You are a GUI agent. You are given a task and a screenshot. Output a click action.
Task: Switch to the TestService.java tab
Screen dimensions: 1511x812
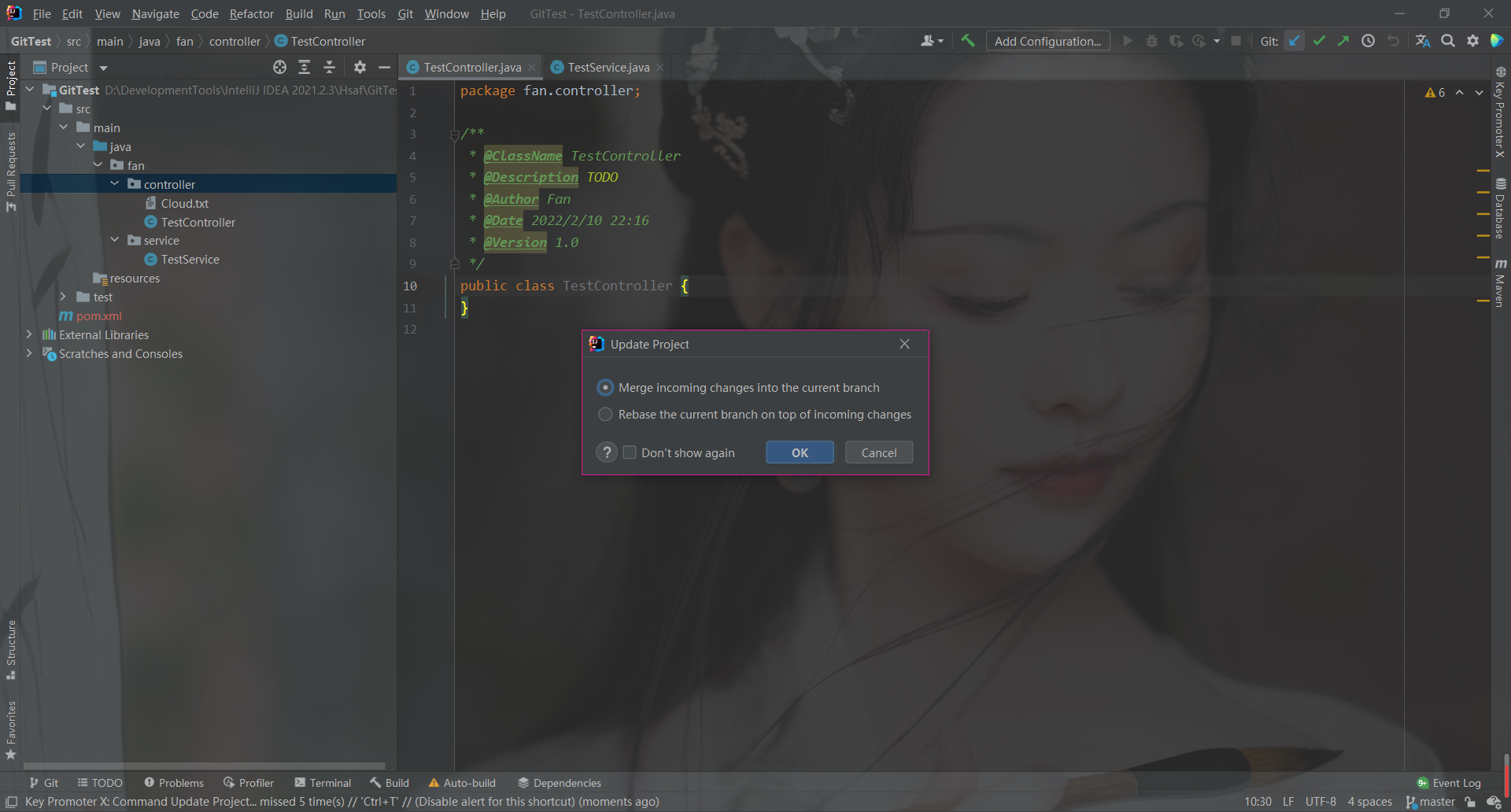606,67
